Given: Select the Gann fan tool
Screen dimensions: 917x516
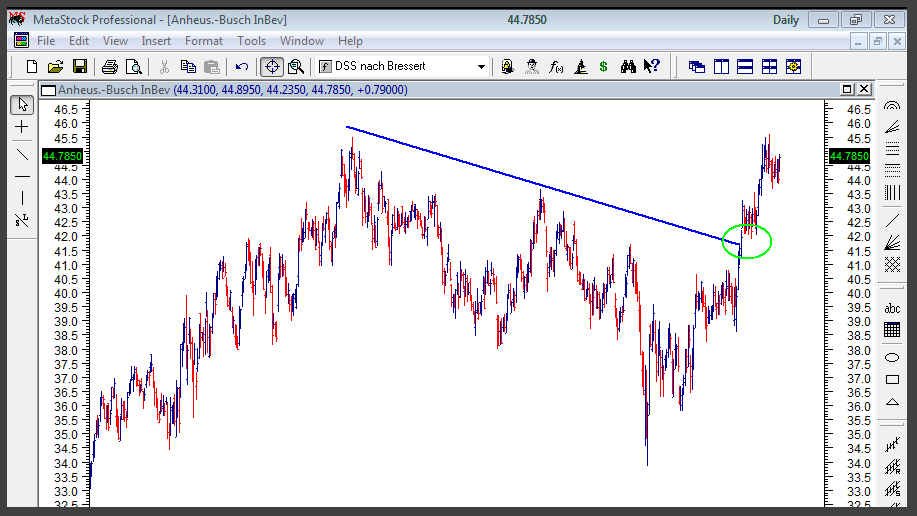Looking at the screenshot, I should 892,242.
